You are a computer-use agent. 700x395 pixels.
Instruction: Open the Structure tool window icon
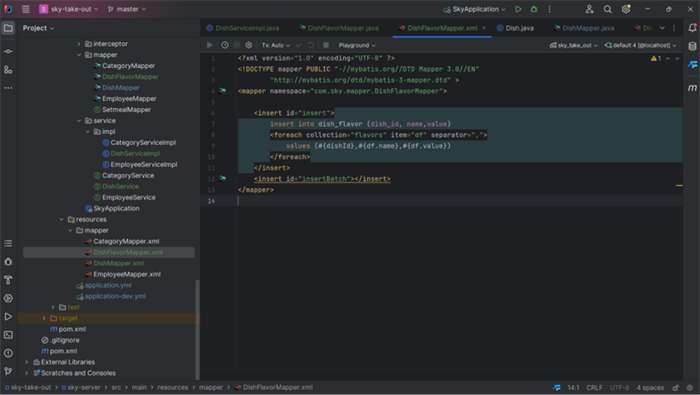click(8, 70)
